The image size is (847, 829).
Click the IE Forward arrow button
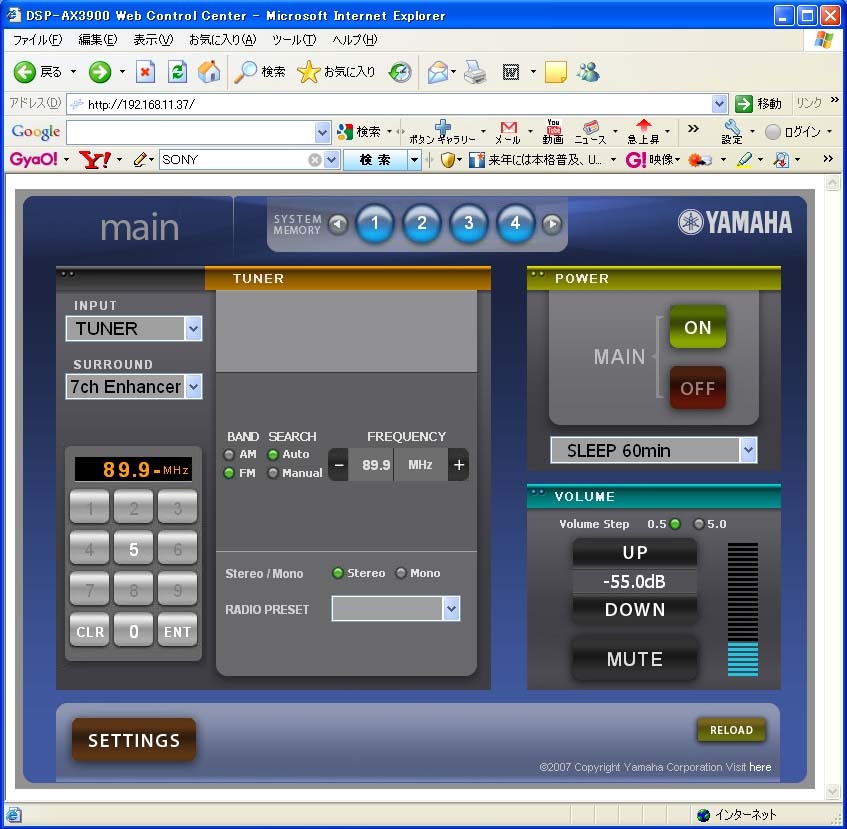[x=100, y=72]
